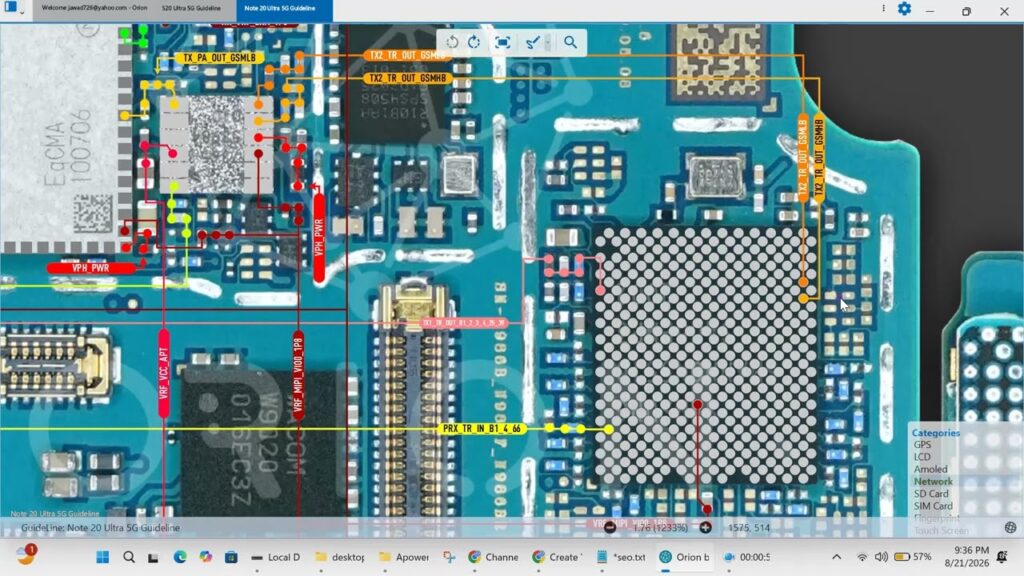This screenshot has height=576, width=1024.
Task: Open the magnifier search tool
Action: (x=570, y=42)
